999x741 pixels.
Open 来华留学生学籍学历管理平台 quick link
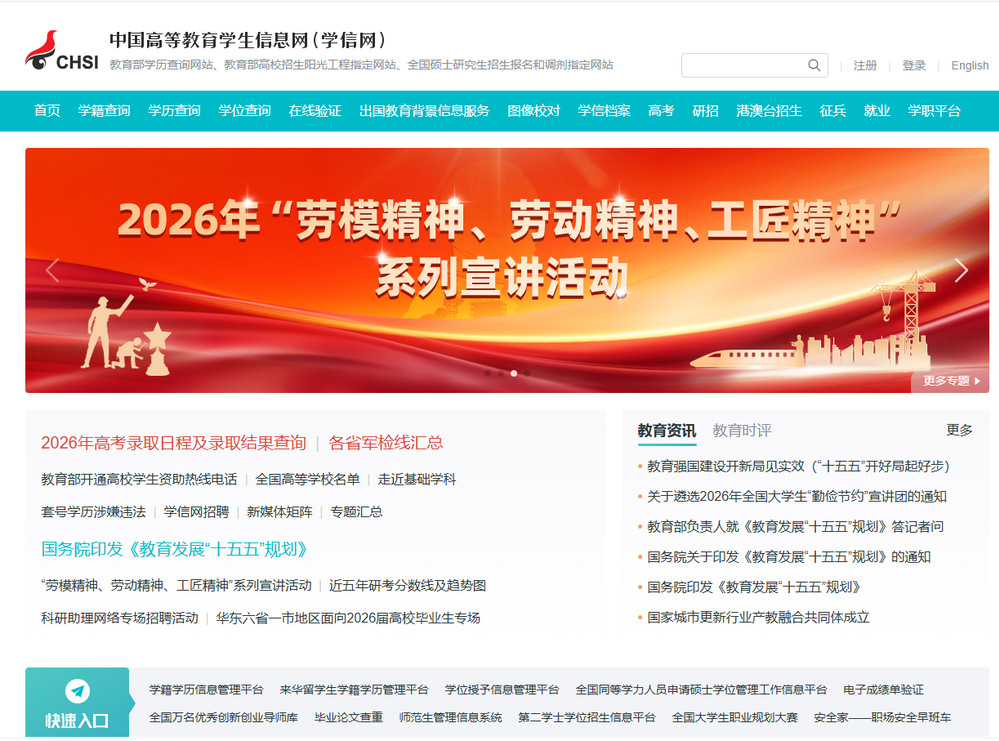[x=354, y=689]
